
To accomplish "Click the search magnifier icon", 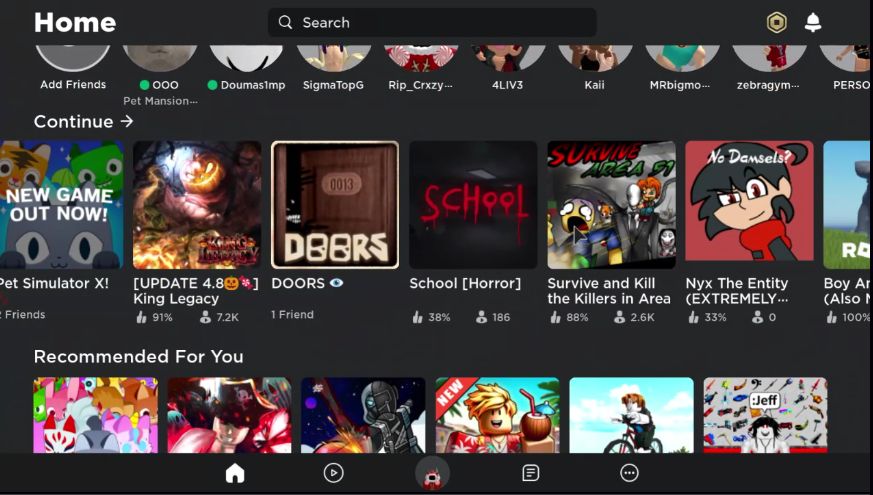I will (x=286, y=22).
